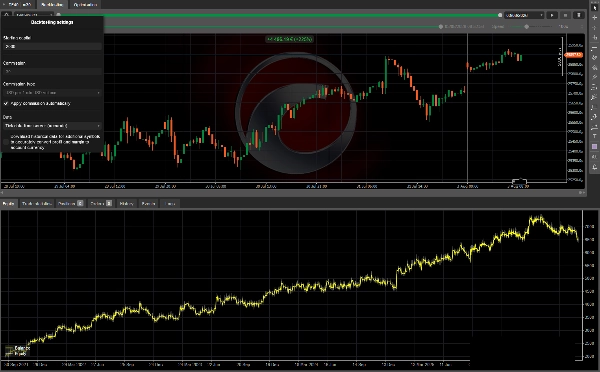Select the crosshair tool in the drawing toolbar
Viewport: 600px width, 372px height.
594,18
